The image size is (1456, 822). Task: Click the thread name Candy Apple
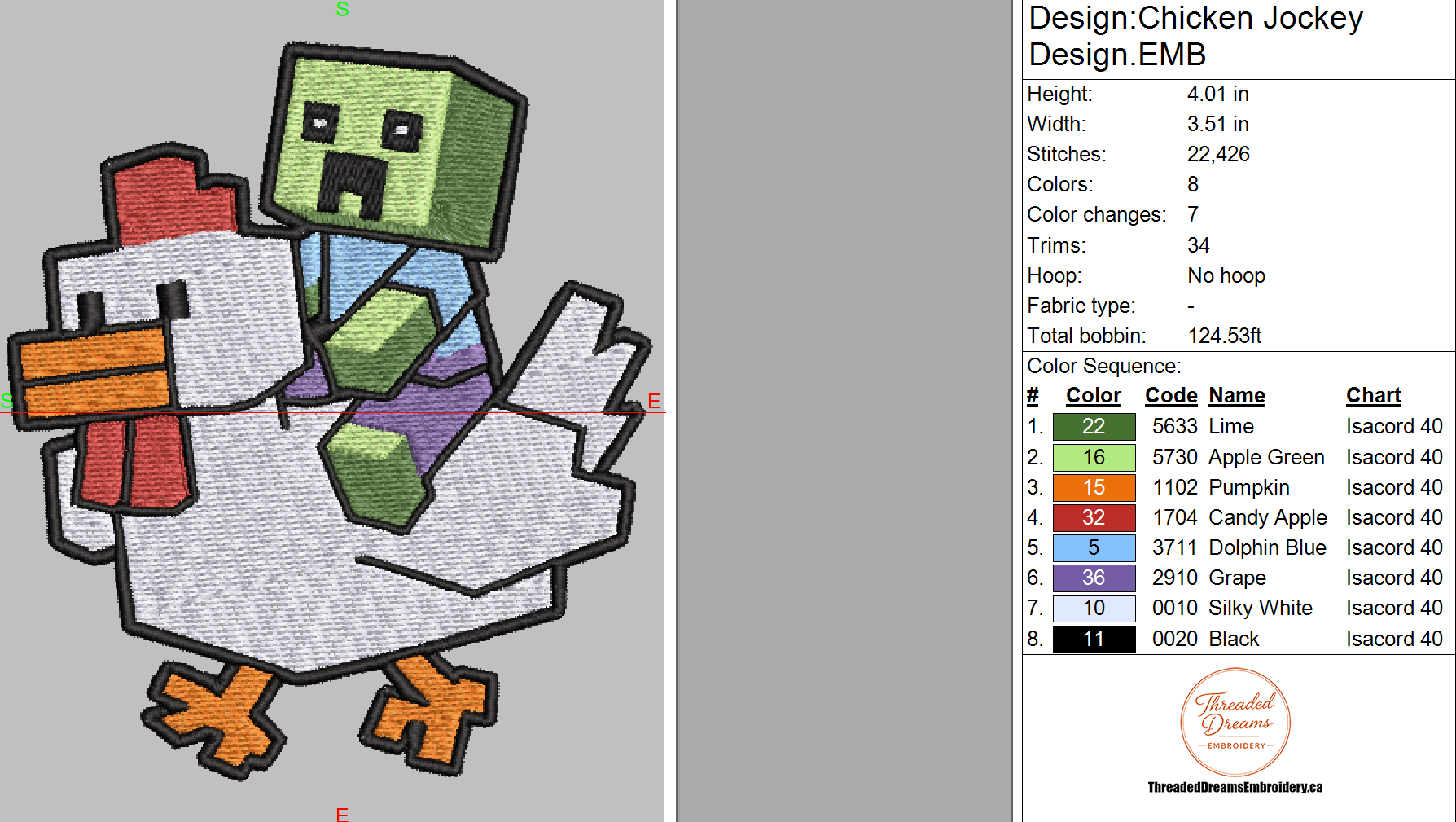[x=1268, y=517]
